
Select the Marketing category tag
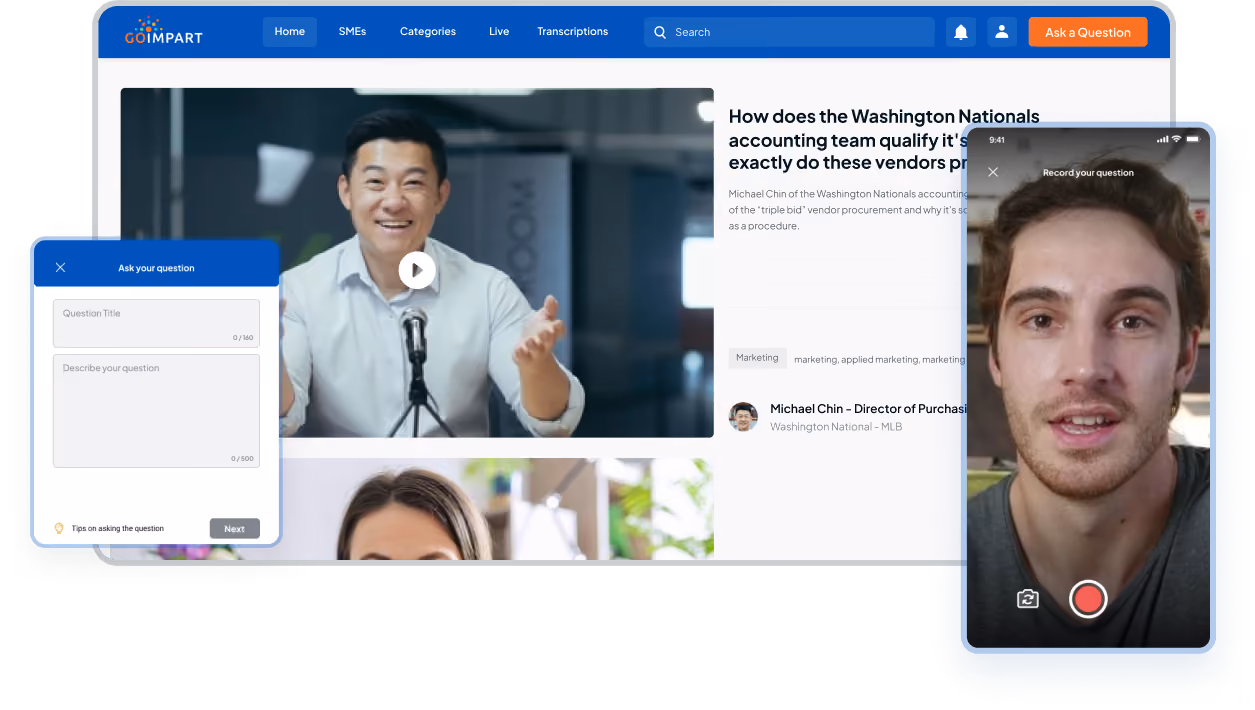click(x=757, y=358)
